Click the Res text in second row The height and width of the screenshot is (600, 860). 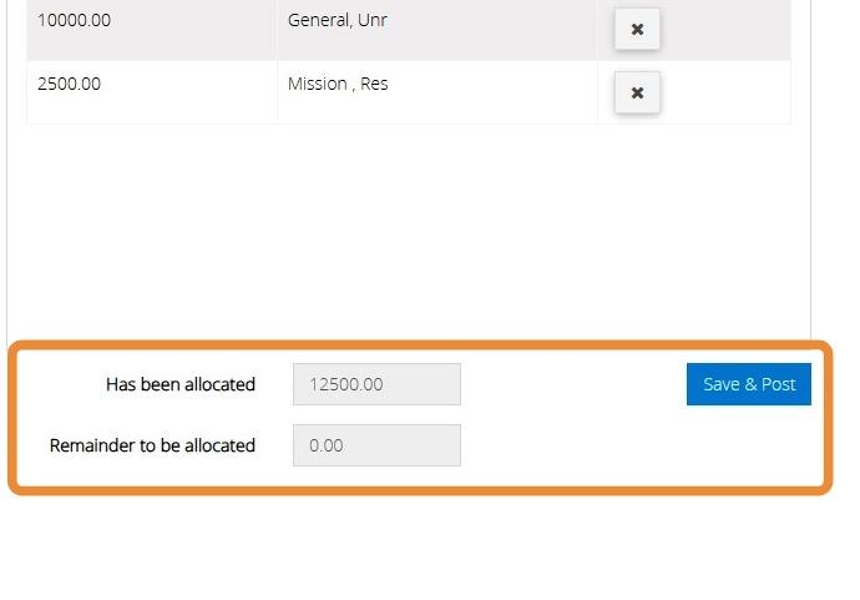(374, 84)
